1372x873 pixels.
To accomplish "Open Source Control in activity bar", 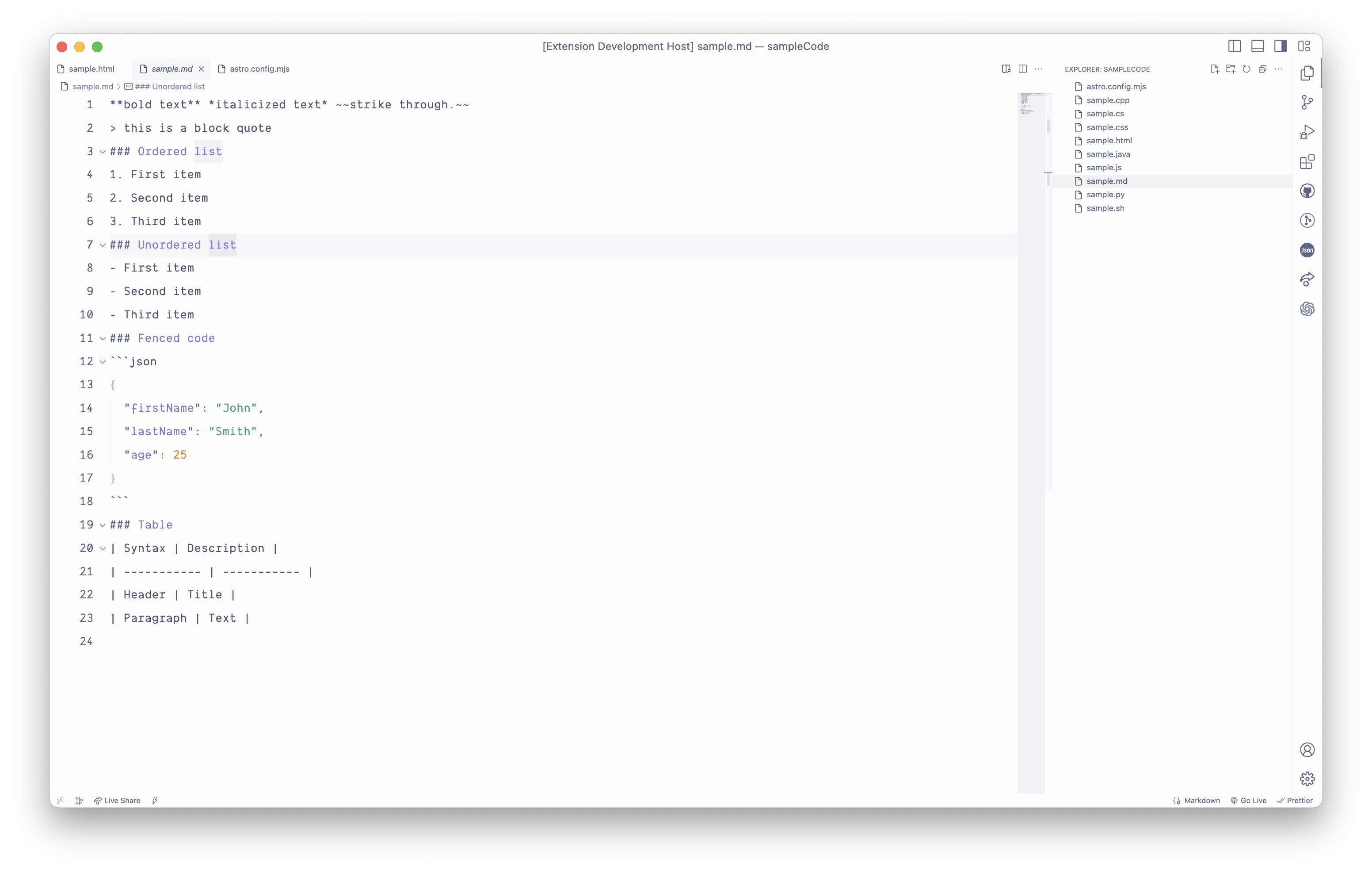I will [1307, 103].
